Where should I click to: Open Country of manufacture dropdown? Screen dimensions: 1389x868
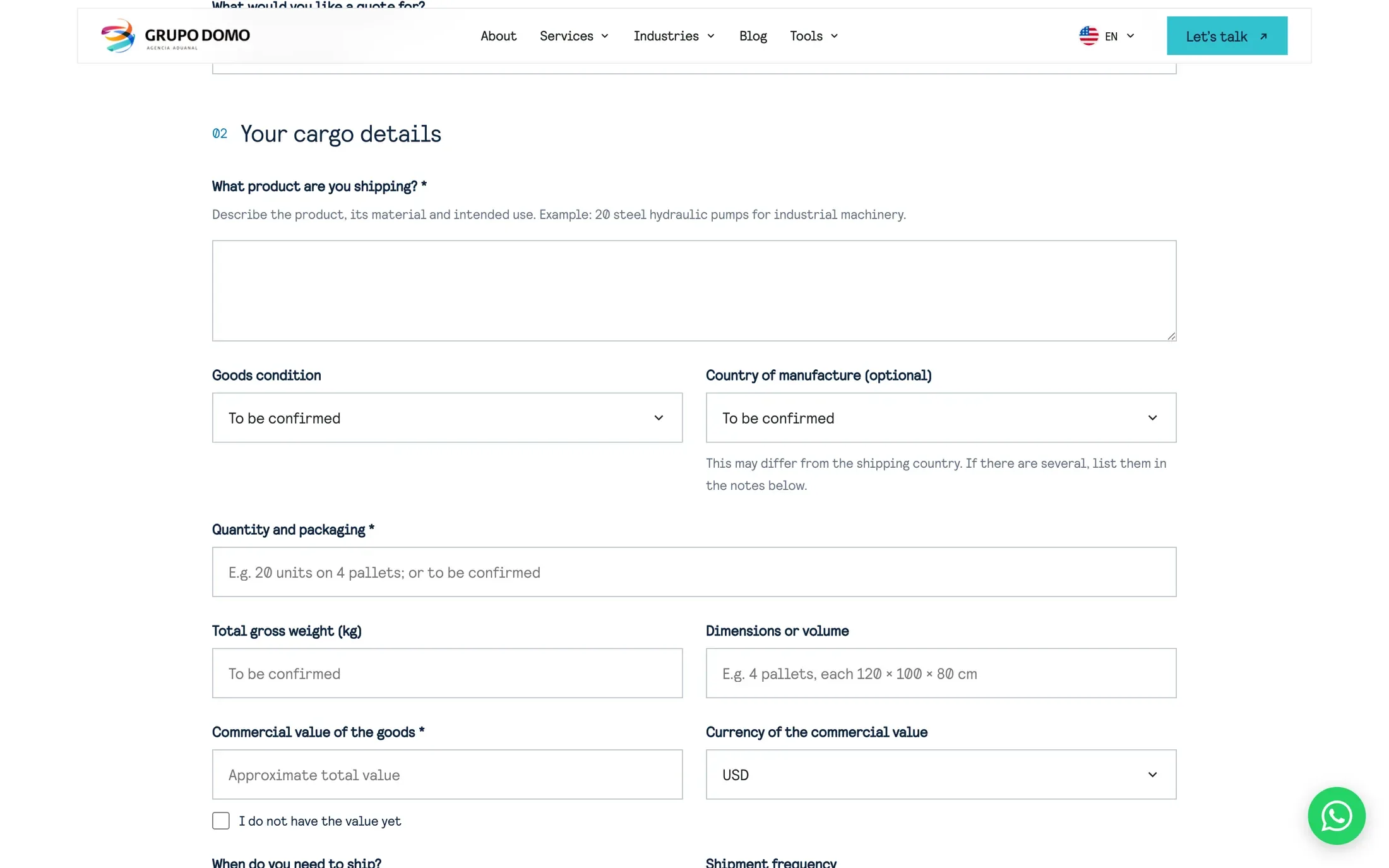point(941,418)
